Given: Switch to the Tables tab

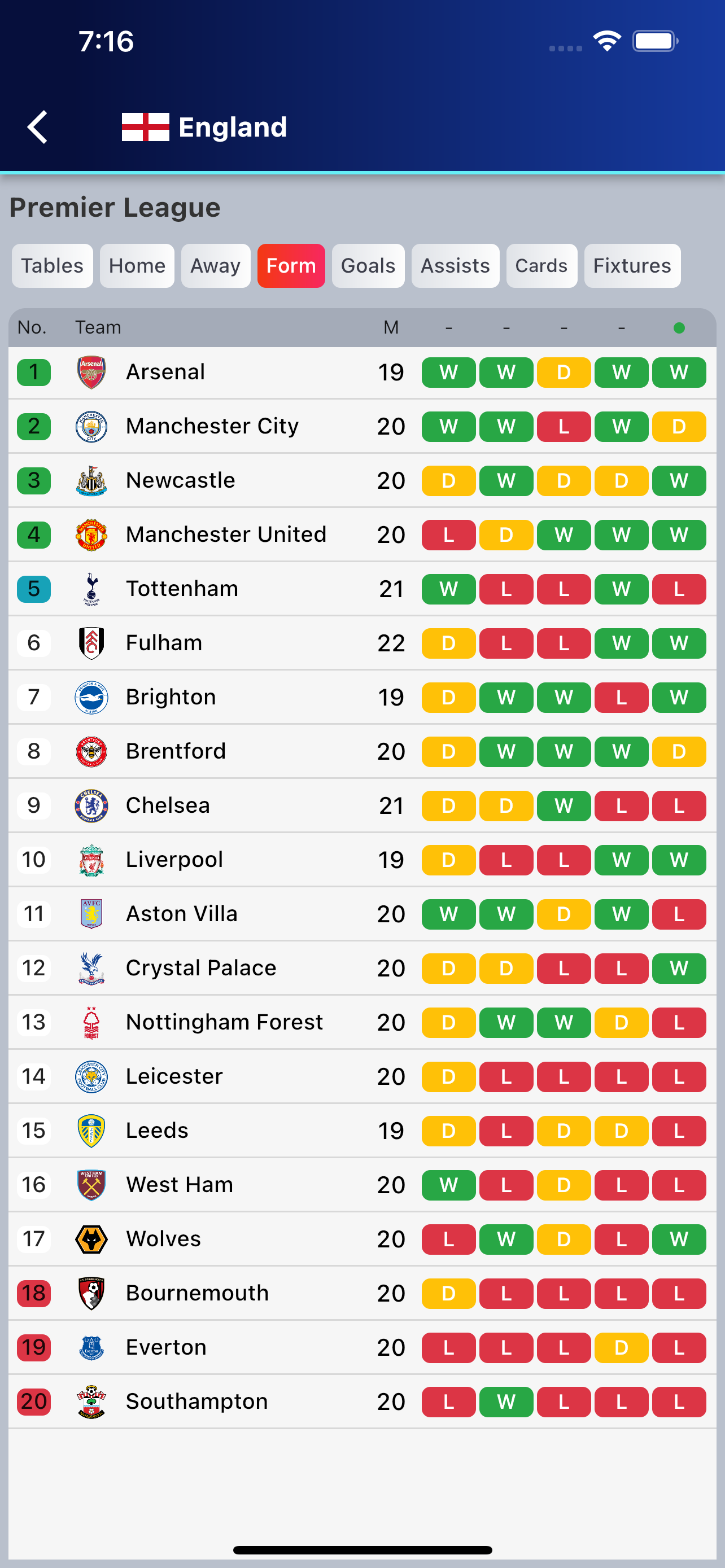Looking at the screenshot, I should (53, 266).
